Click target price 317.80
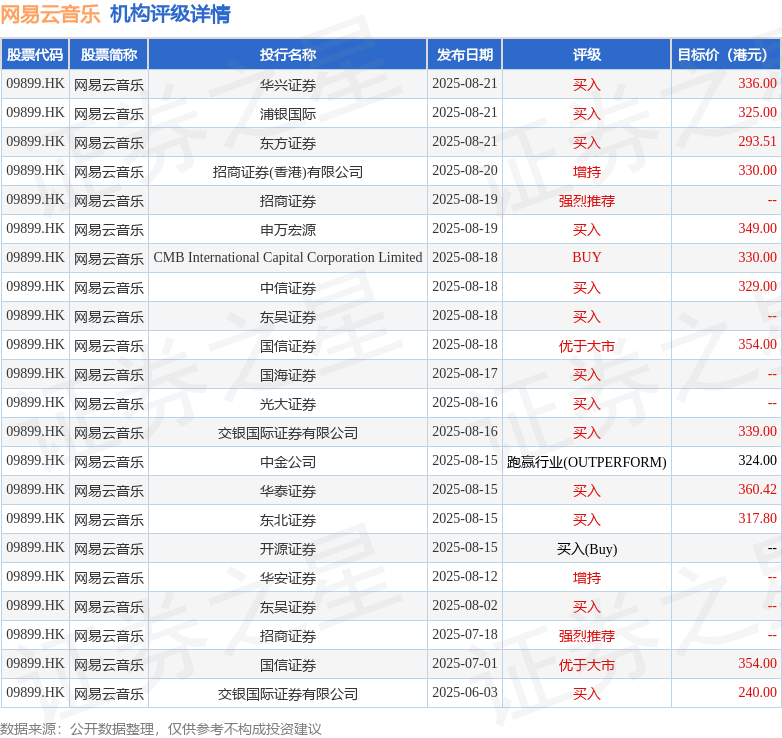782x738 pixels. (757, 518)
